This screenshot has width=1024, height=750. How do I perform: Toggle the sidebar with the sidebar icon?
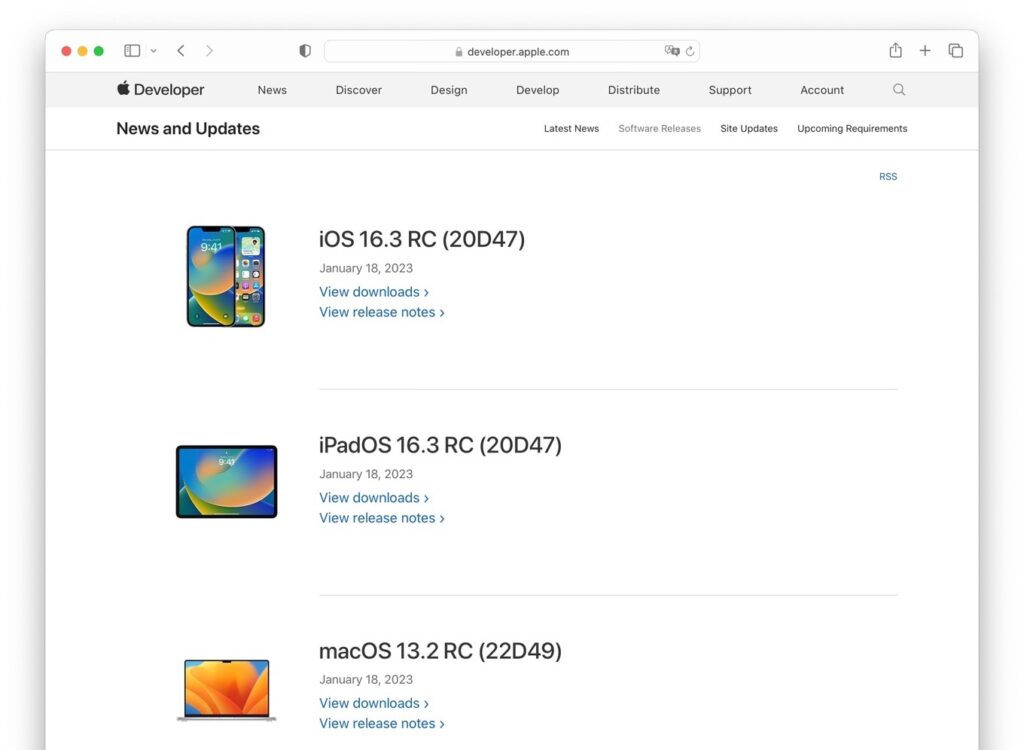click(131, 49)
